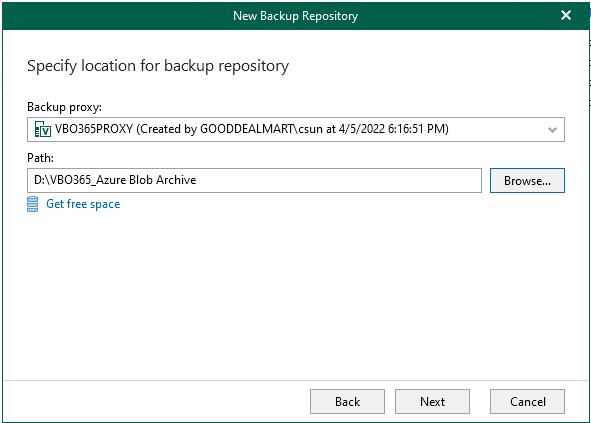Click the "Specify location for backup repository" heading
Image resolution: width=591 pixels, height=423 pixels.
click(158, 66)
